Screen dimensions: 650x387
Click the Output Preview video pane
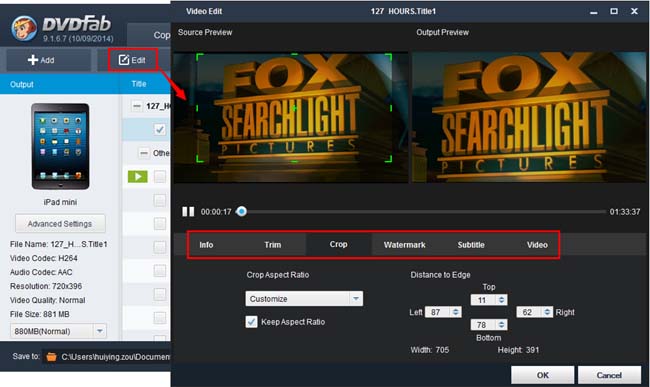529,117
